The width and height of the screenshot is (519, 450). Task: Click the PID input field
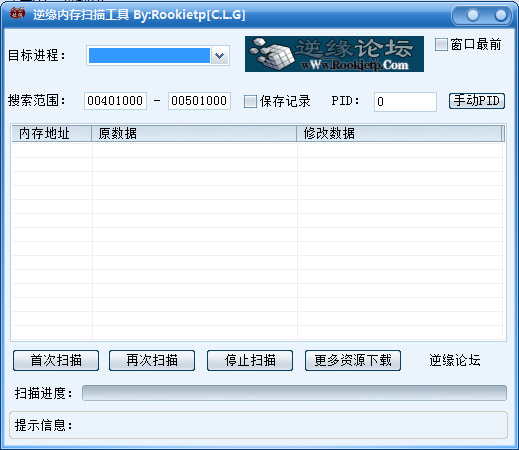(x=405, y=102)
